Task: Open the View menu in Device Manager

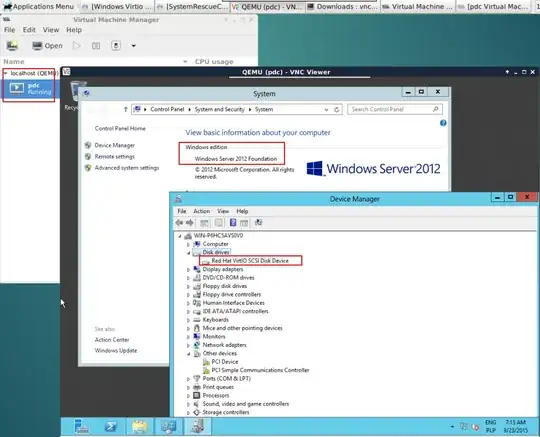Action: pyautogui.click(x=223, y=211)
